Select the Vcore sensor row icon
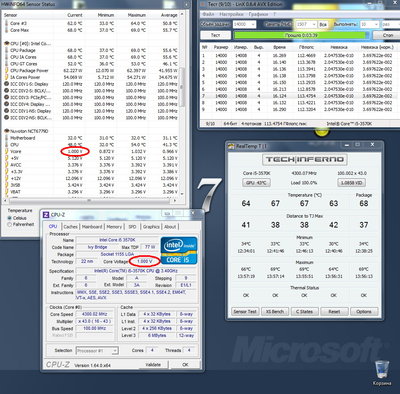 tap(6, 151)
